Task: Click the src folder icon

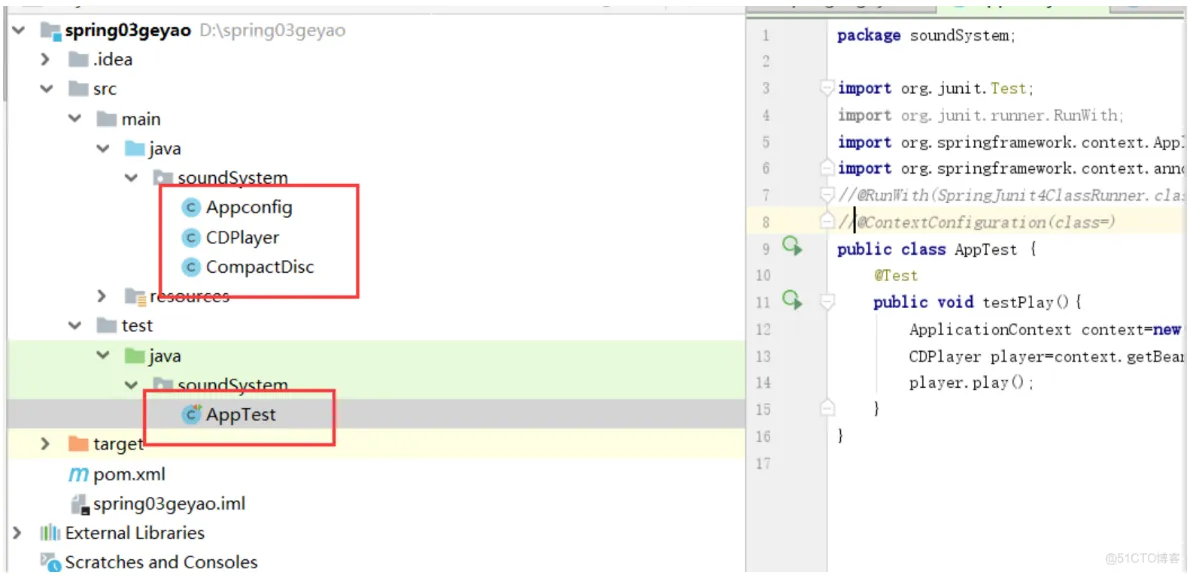Action: [x=78, y=89]
